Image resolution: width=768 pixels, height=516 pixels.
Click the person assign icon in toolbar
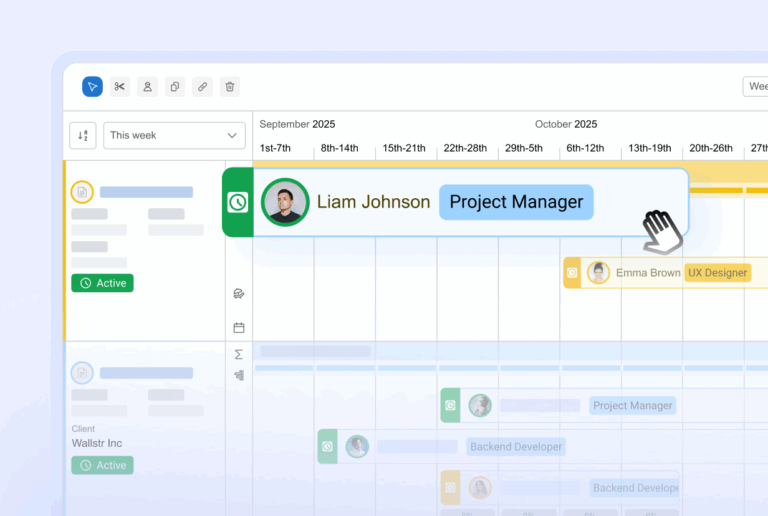147,87
